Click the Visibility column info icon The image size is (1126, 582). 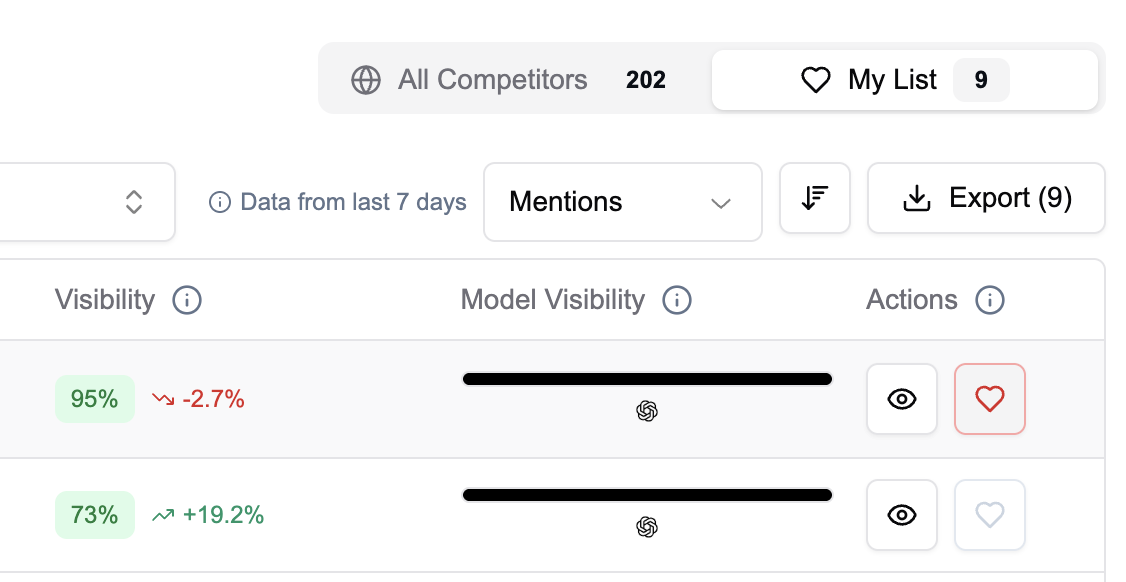point(187,300)
